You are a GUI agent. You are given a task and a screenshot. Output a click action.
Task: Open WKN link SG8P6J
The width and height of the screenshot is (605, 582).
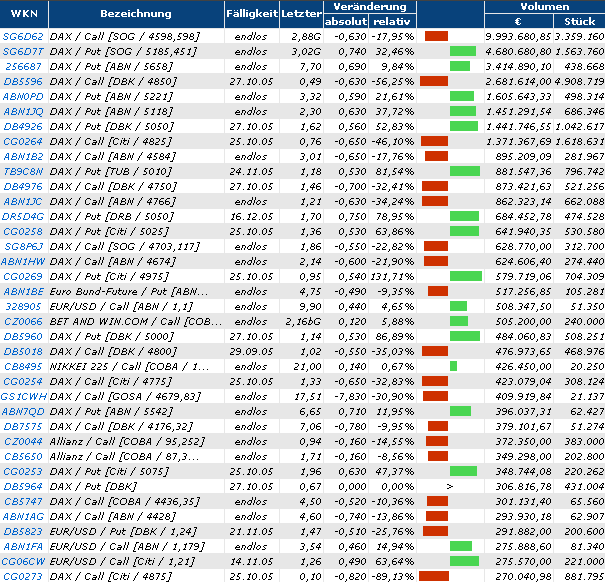pyautogui.click(x=23, y=246)
